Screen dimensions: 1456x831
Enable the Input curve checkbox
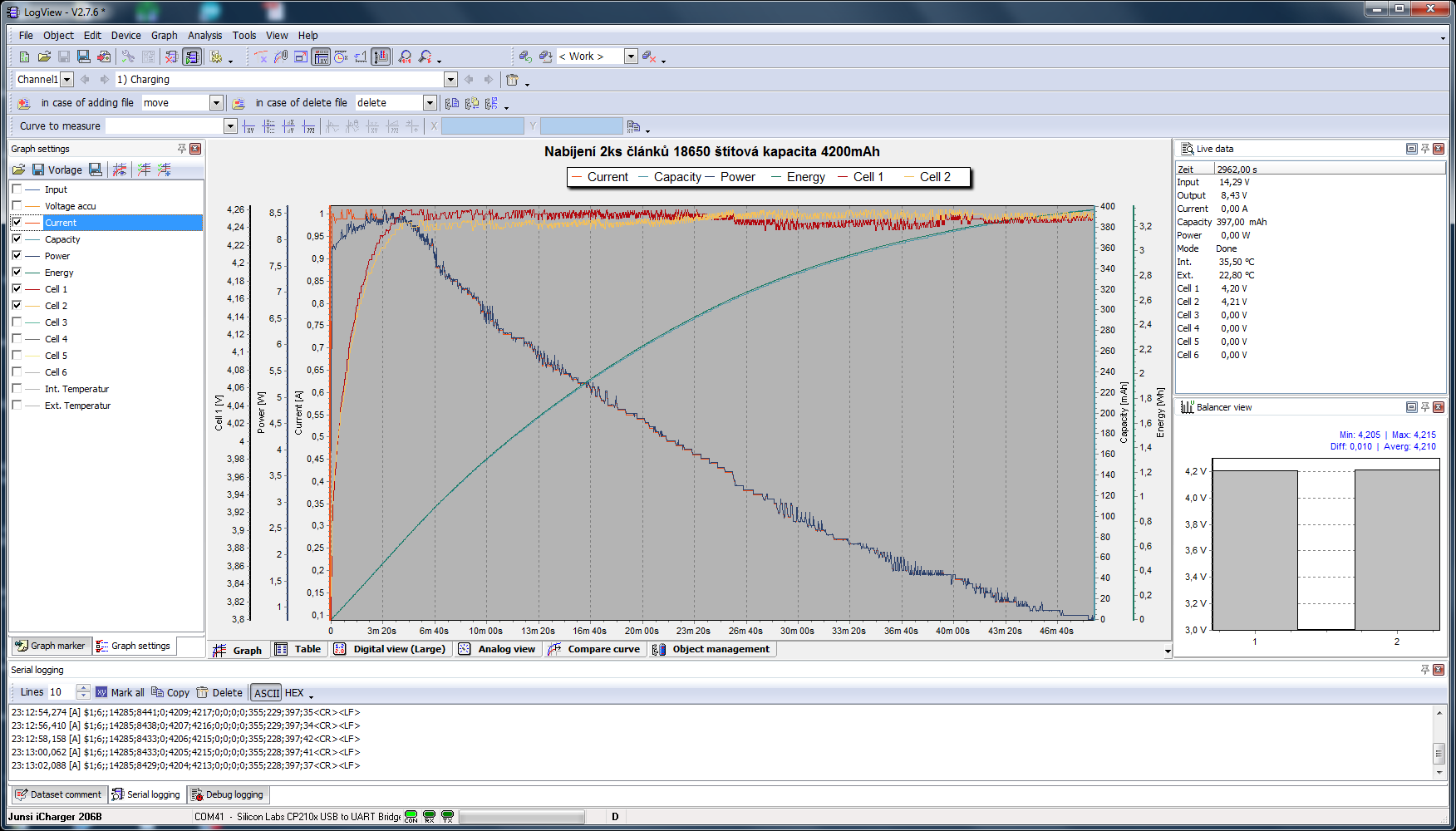pos(17,189)
